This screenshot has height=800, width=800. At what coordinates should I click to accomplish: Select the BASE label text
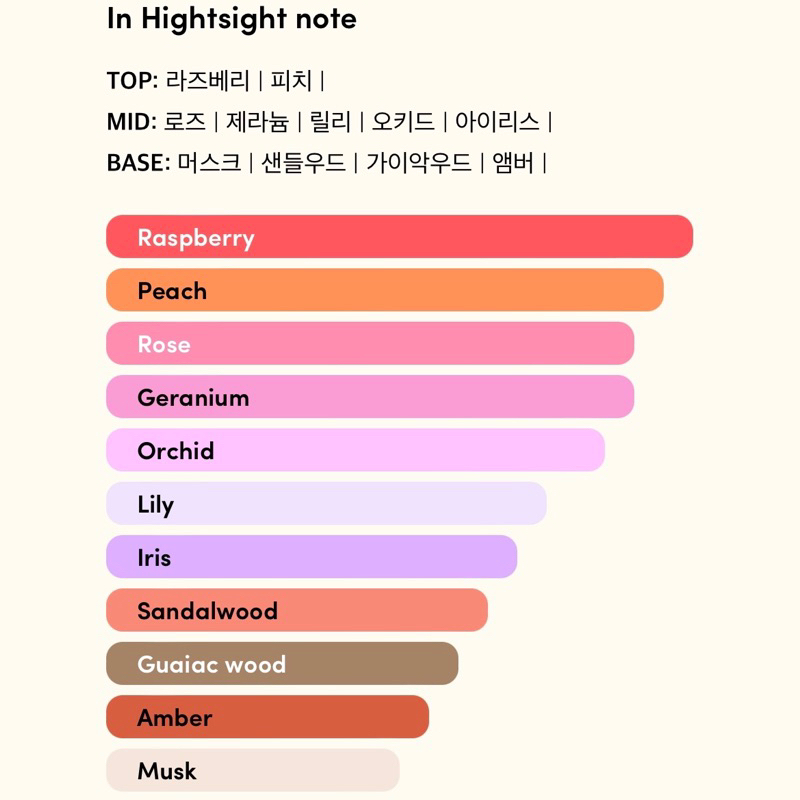point(138,163)
